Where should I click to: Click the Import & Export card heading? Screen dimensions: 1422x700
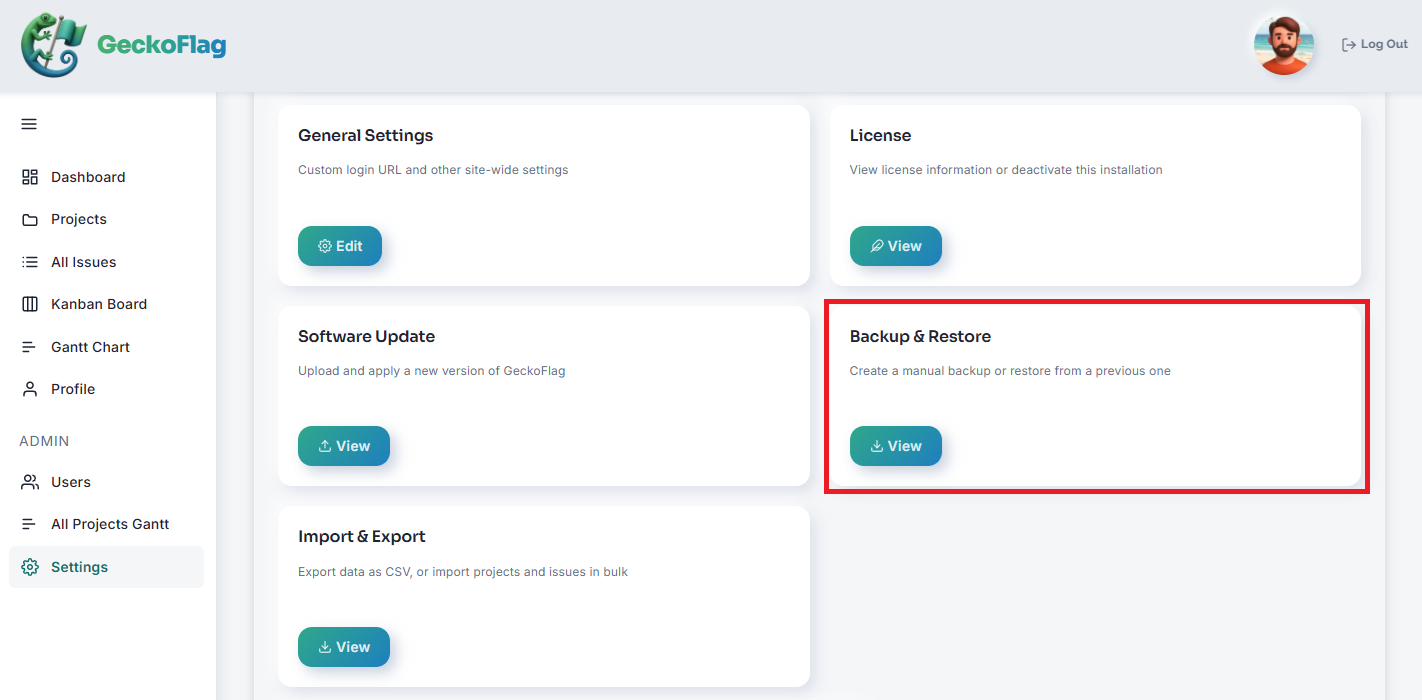click(362, 536)
